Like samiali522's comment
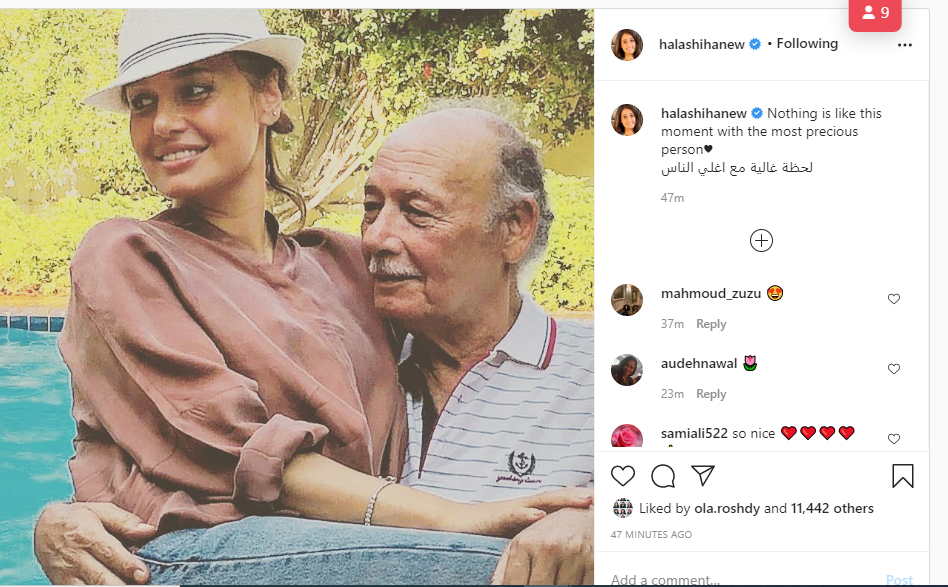This screenshot has width=948, height=587. (894, 439)
